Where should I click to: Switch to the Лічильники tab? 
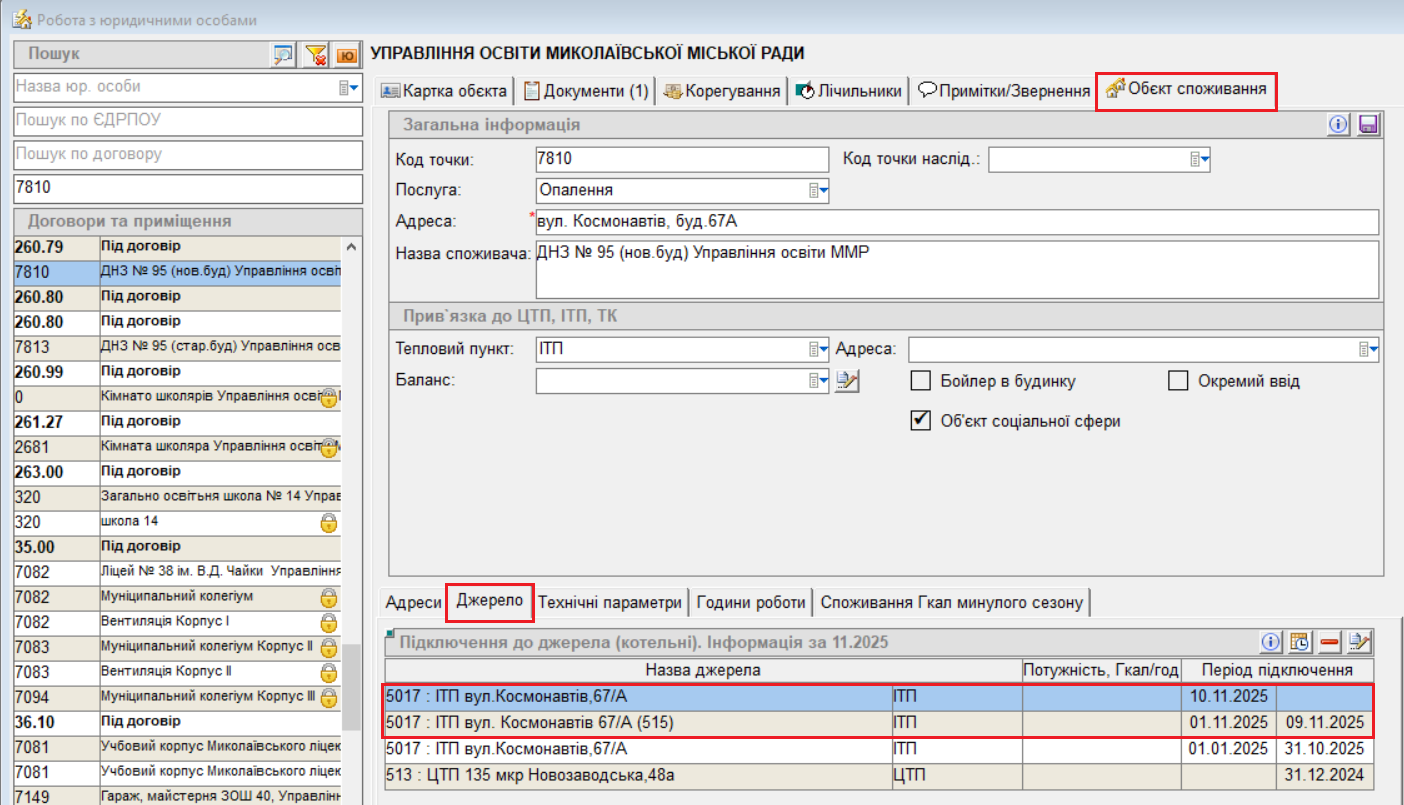click(x=848, y=91)
